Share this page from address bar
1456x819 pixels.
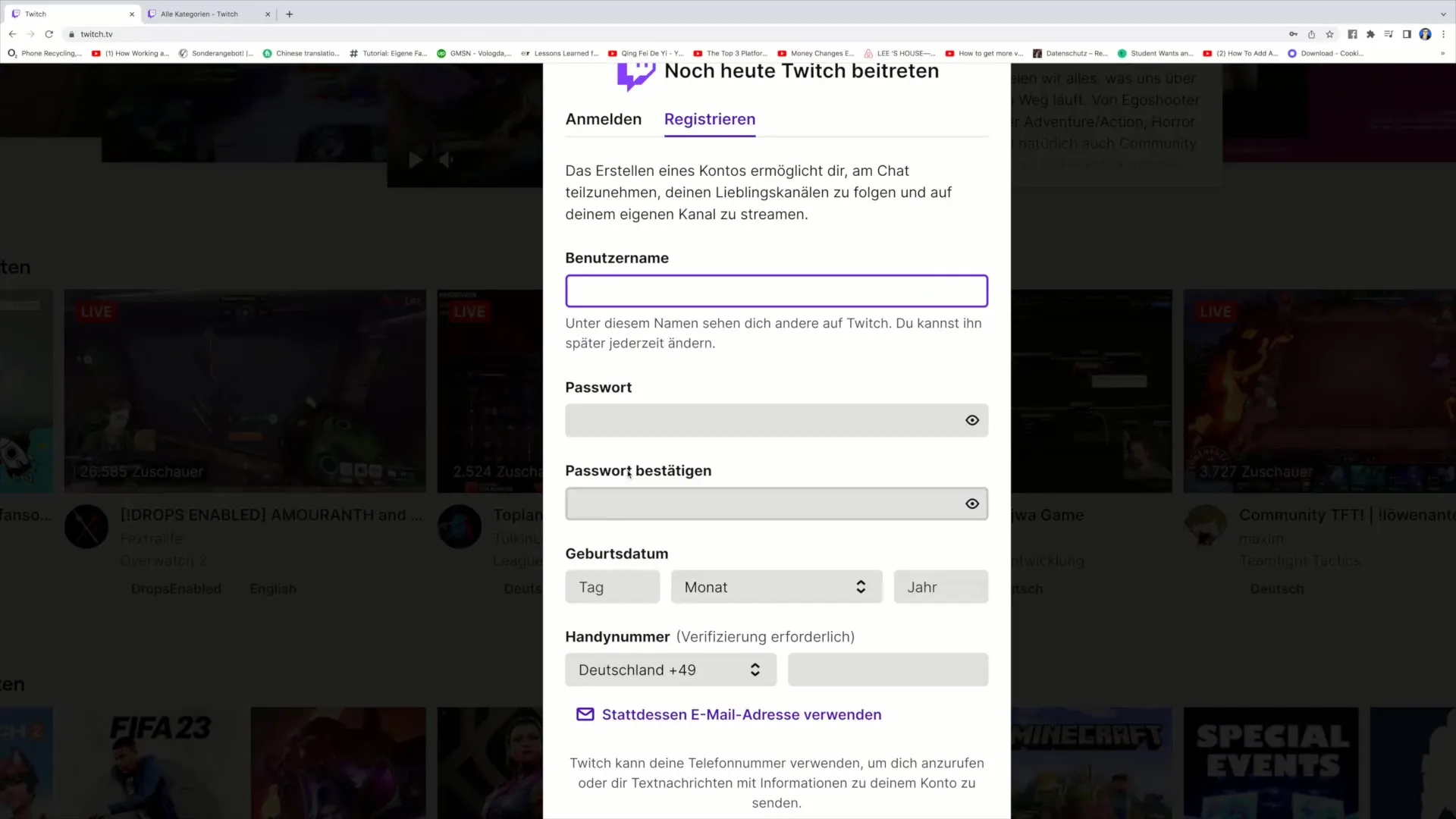pyautogui.click(x=1311, y=34)
